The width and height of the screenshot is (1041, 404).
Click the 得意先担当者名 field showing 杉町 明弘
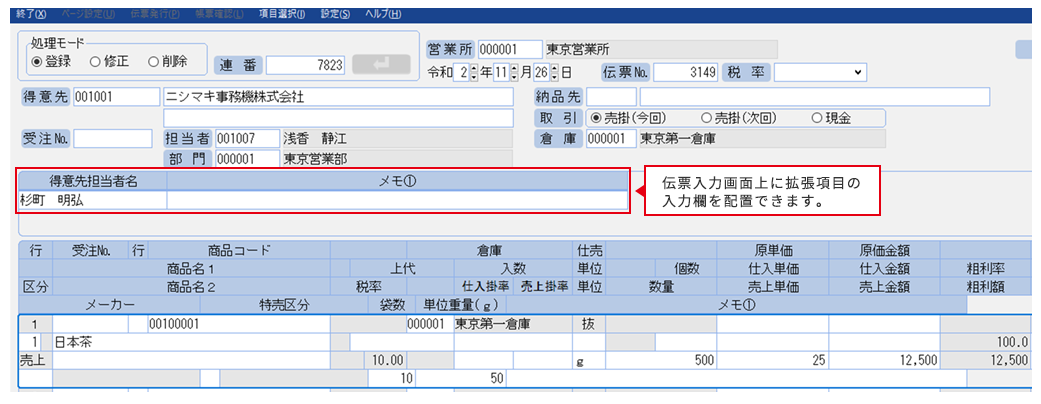(92, 200)
